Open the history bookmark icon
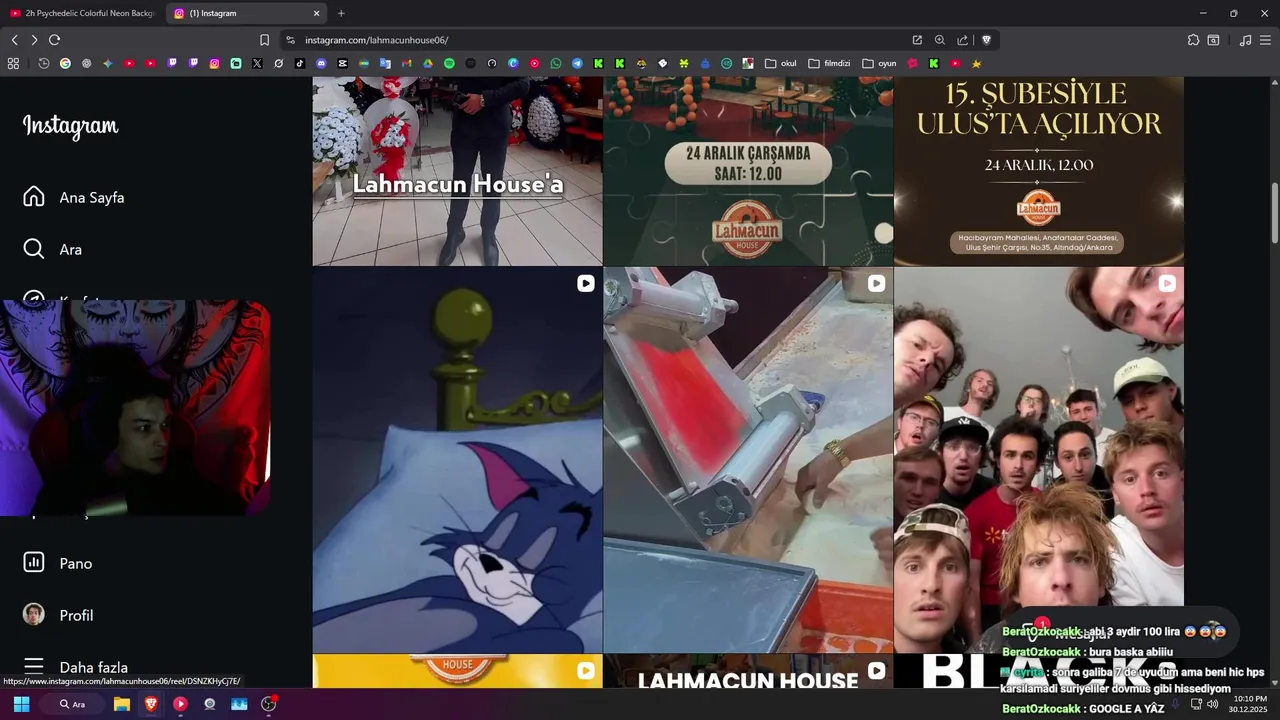1280x720 pixels. tap(44, 63)
